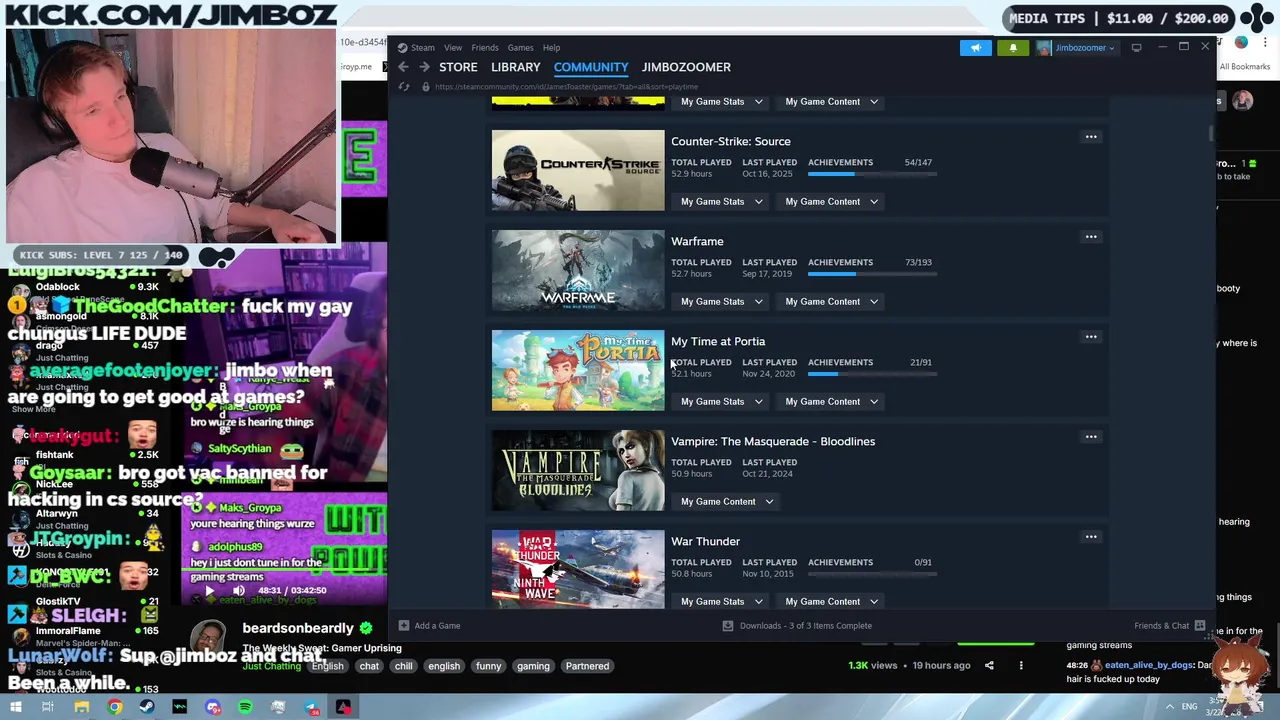The height and width of the screenshot is (720, 1280).
Task: Expand My Game Content for Counter-Strike: Source
Action: click(x=831, y=201)
